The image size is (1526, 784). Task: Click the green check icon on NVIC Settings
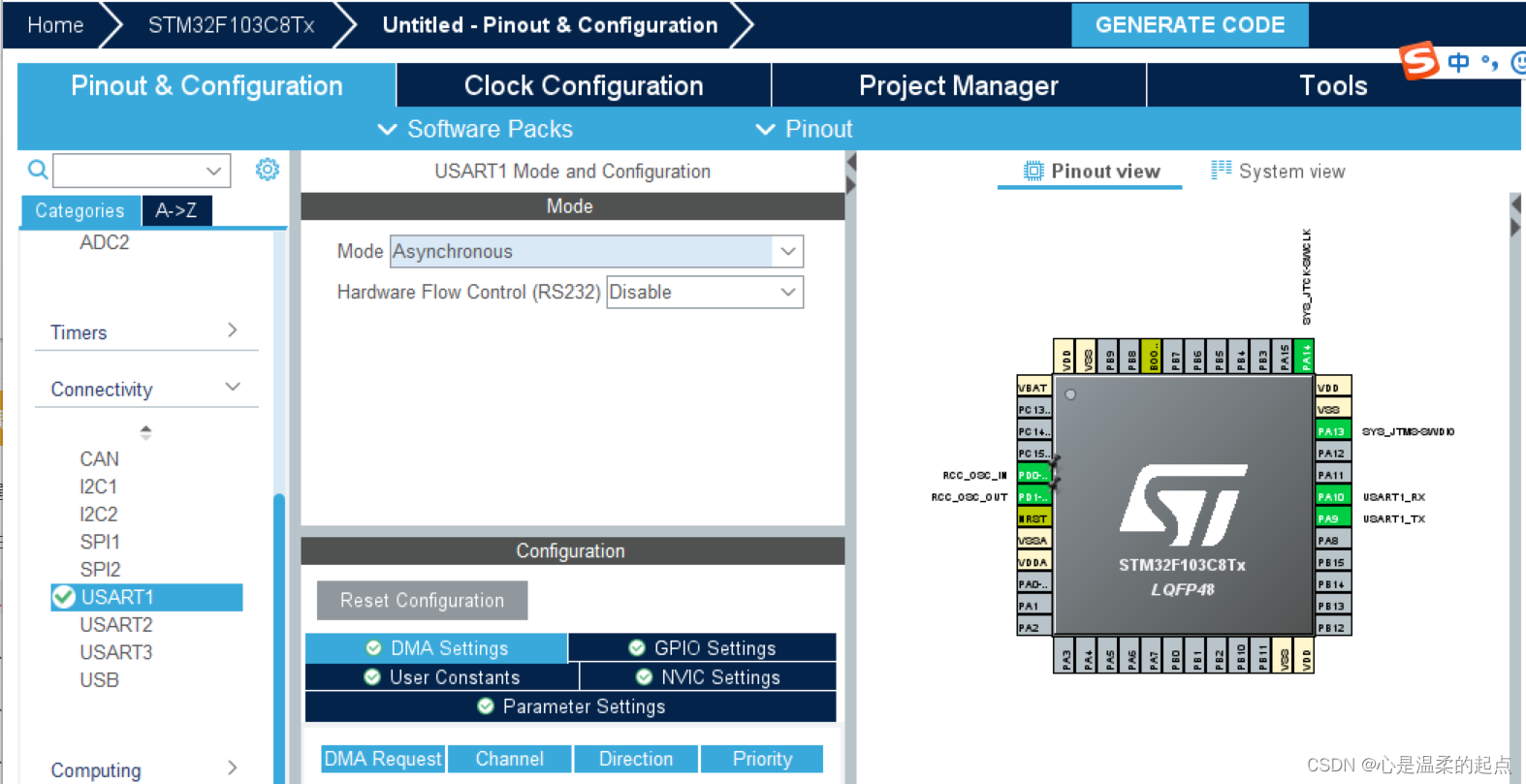pos(644,676)
